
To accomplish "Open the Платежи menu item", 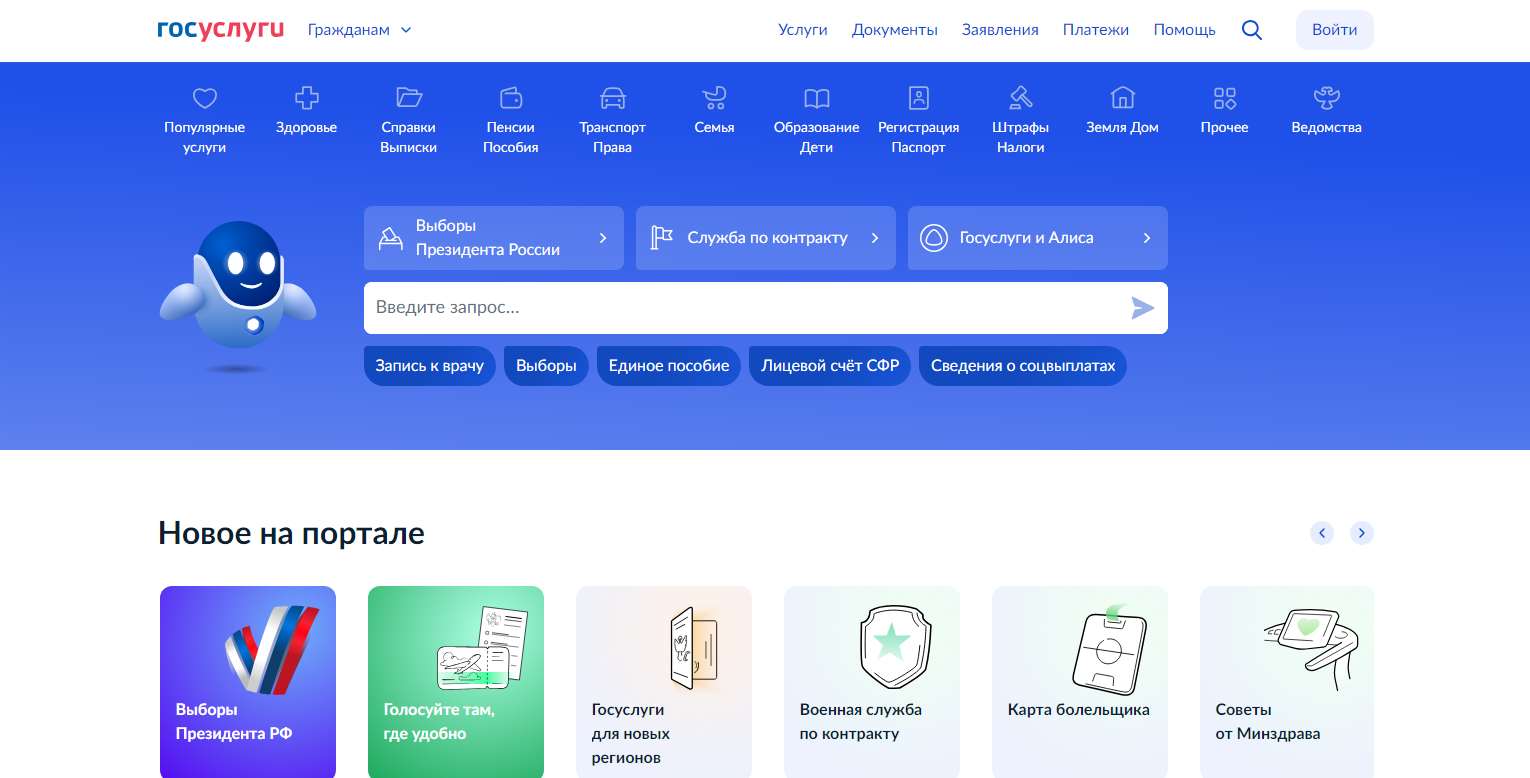I will (x=1096, y=30).
